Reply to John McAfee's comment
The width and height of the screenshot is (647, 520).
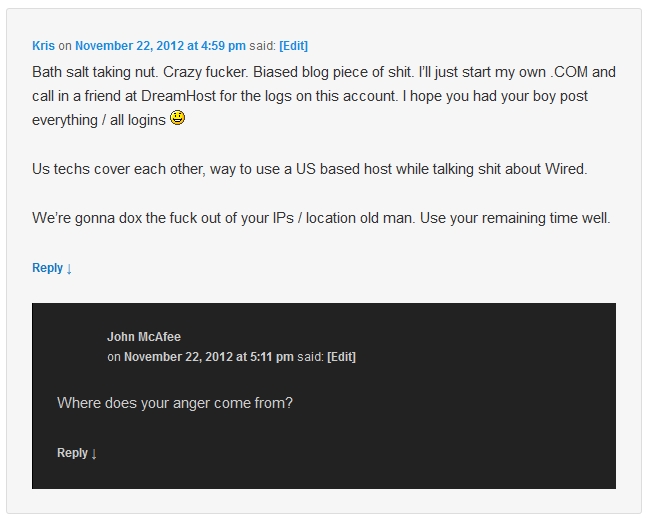[72, 453]
